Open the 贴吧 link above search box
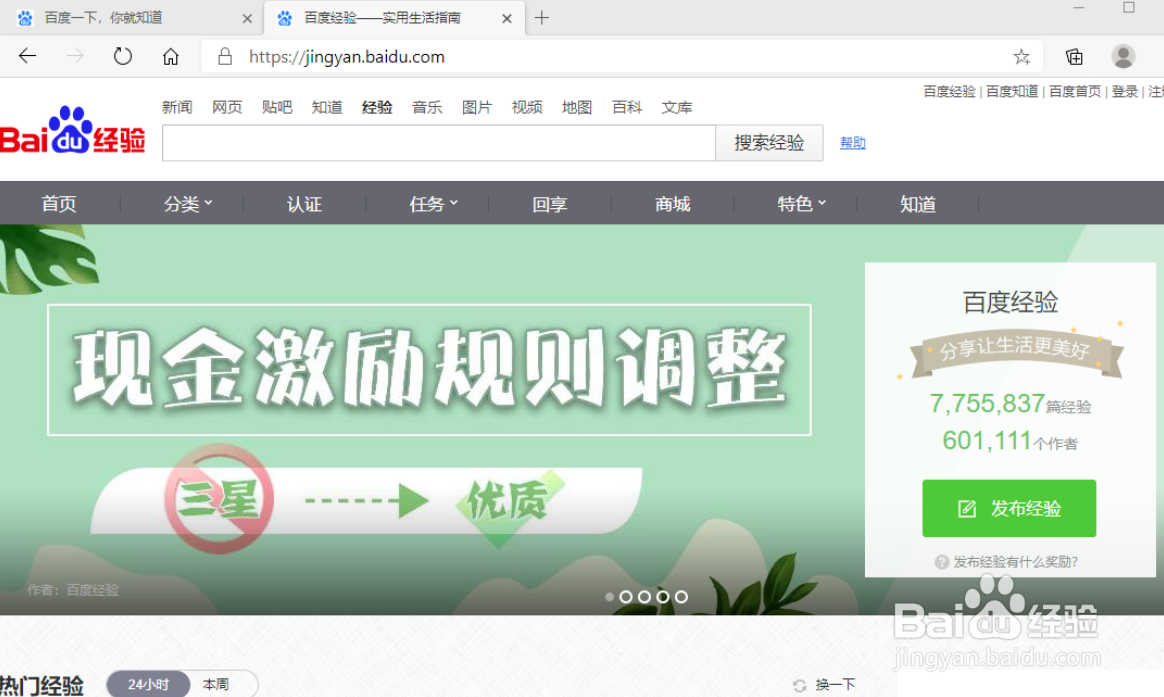1164x697 pixels. tap(277, 108)
